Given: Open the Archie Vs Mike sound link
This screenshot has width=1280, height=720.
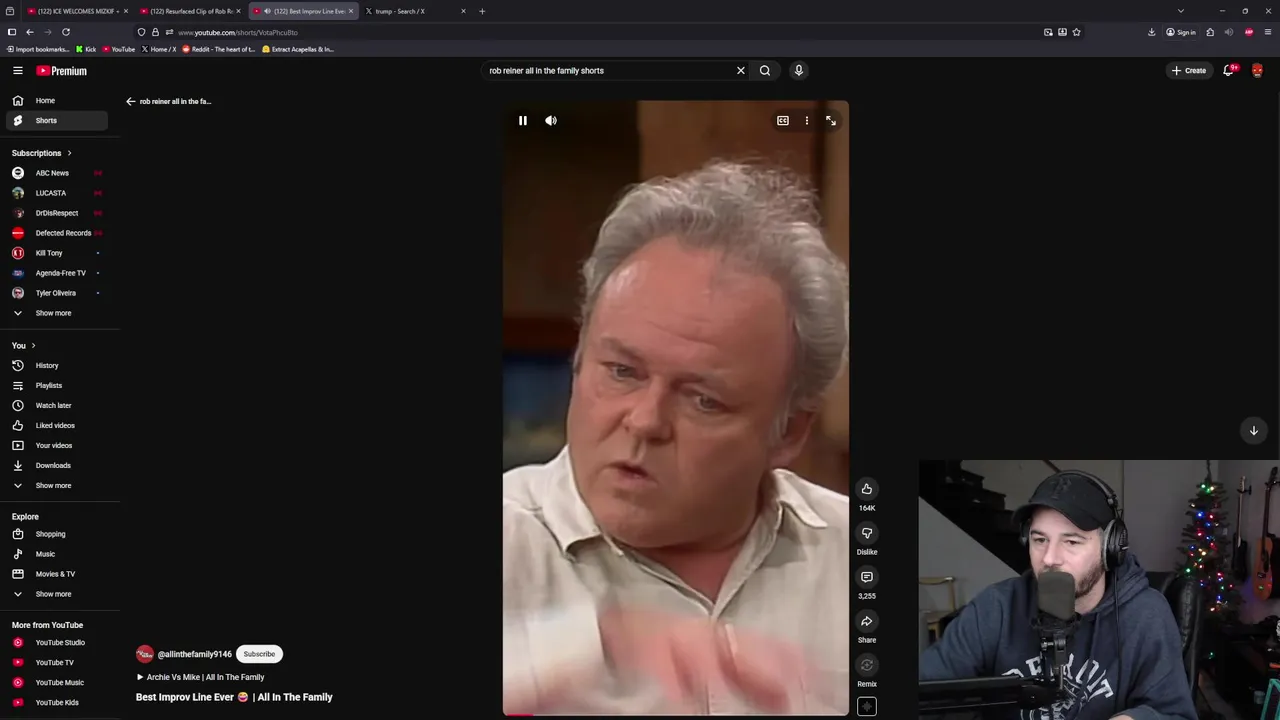Looking at the screenshot, I should coord(200,677).
